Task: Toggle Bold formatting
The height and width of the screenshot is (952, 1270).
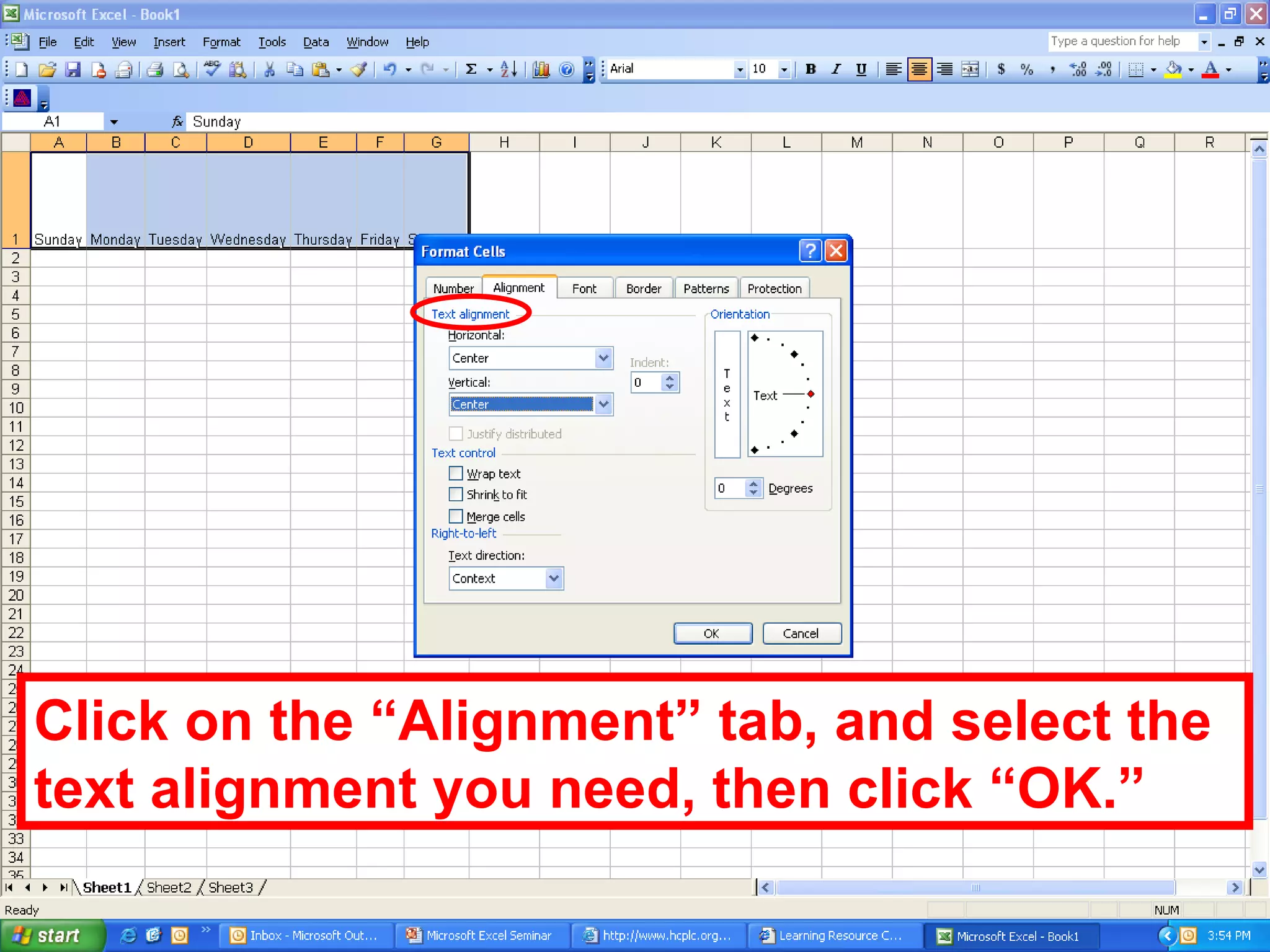Action: (x=810, y=69)
